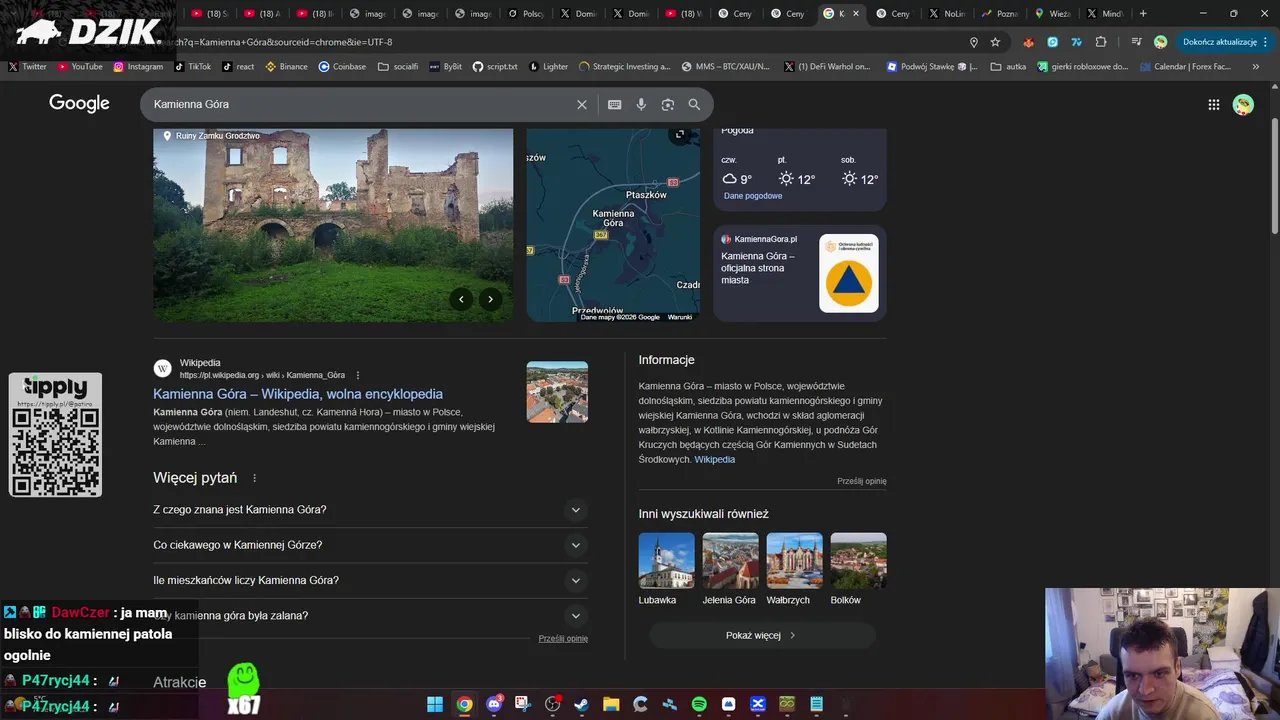Screen dimensions: 1280x720
Task: Switch to the Poznań browser tab
Action: (x=1000, y=14)
